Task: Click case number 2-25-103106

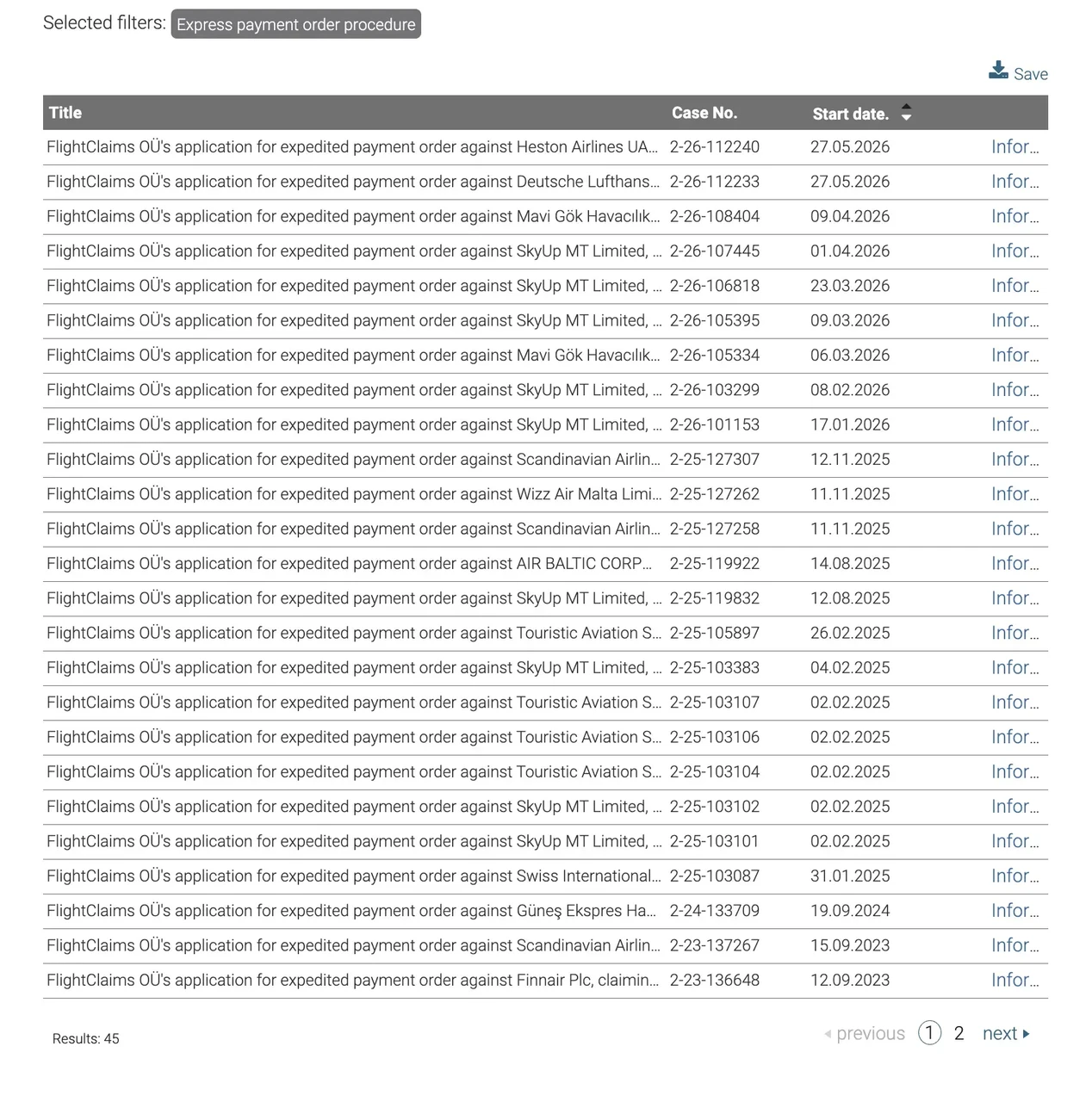Action: tap(715, 737)
